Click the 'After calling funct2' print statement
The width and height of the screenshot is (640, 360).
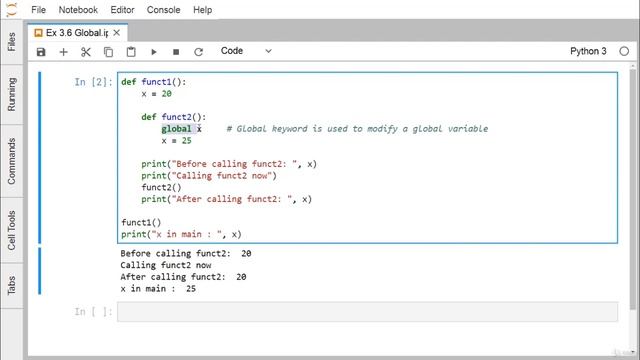[x=227, y=199]
